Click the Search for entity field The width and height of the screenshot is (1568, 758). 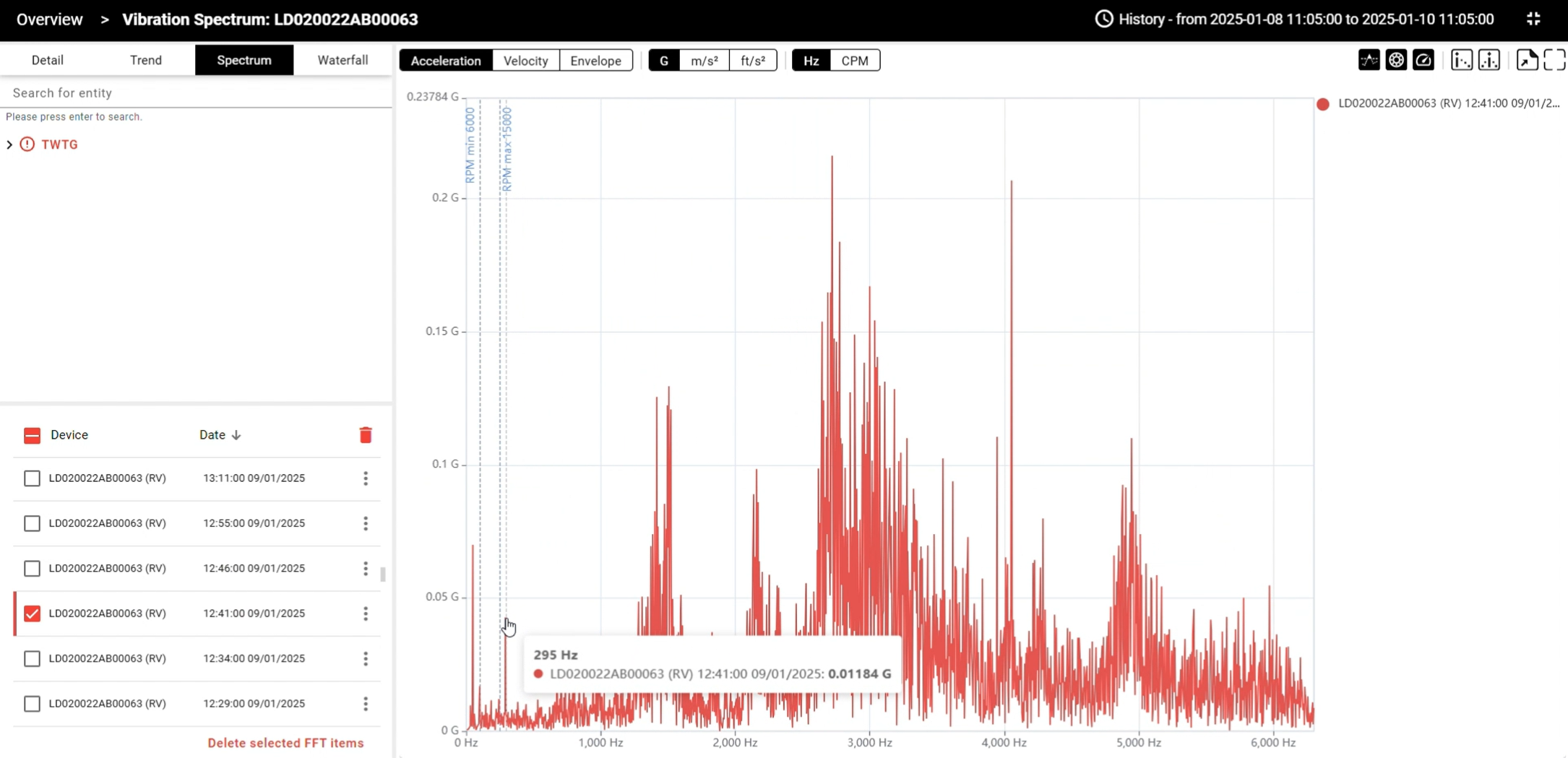click(x=195, y=92)
